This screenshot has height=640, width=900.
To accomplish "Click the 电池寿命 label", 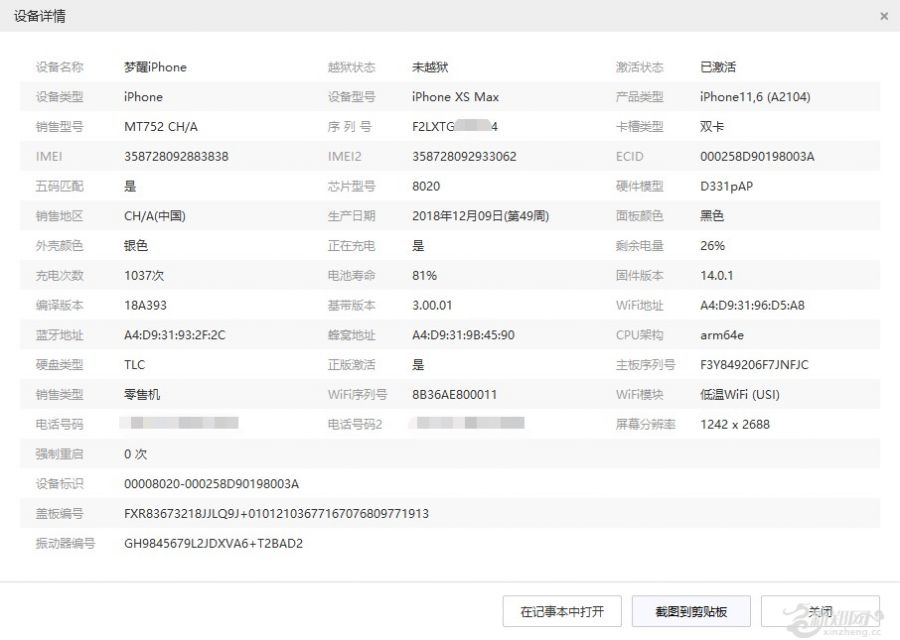I will point(351,276).
